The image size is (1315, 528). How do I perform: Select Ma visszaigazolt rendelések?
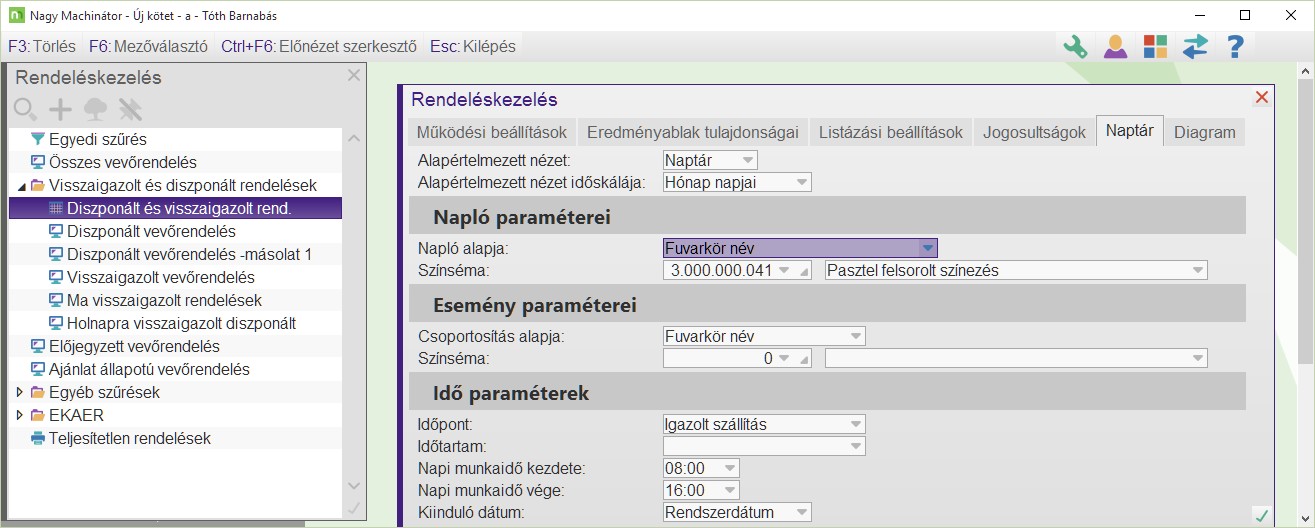click(x=164, y=300)
